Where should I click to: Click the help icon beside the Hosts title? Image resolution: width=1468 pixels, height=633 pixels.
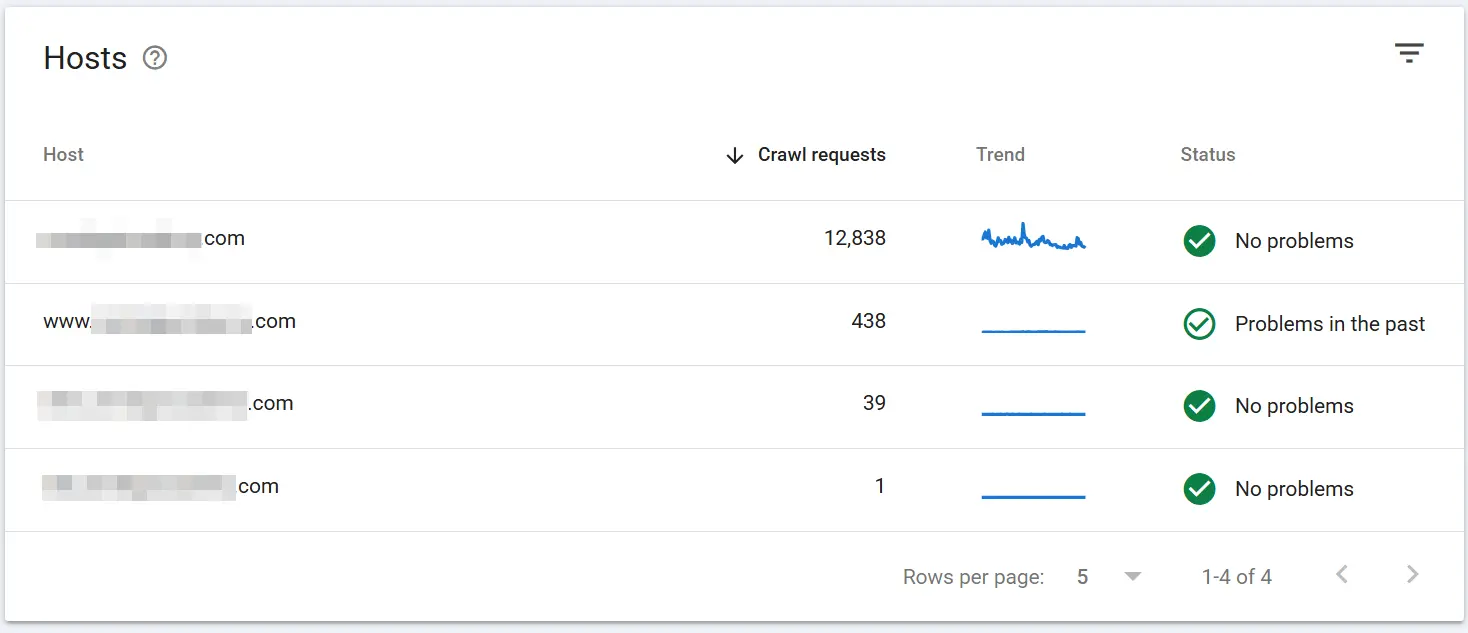click(x=155, y=58)
